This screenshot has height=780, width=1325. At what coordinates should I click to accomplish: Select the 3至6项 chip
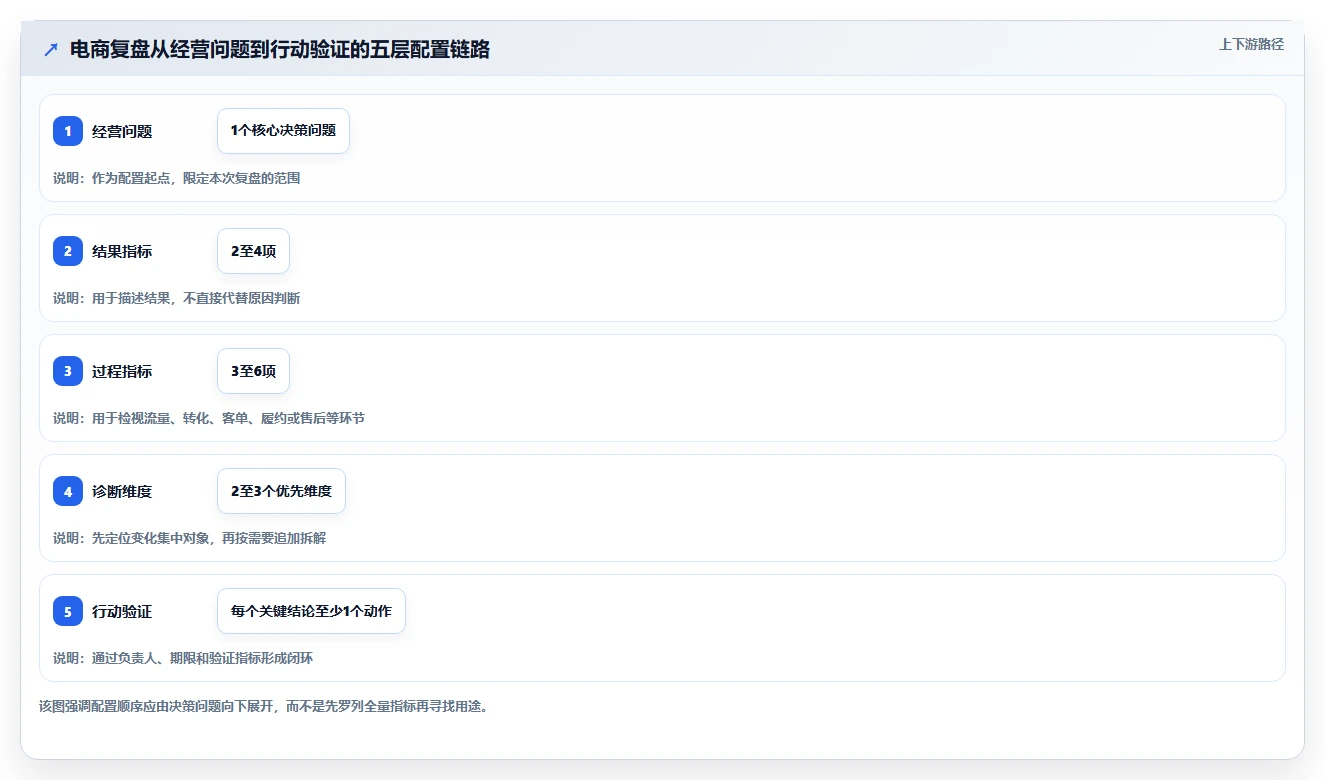253,371
